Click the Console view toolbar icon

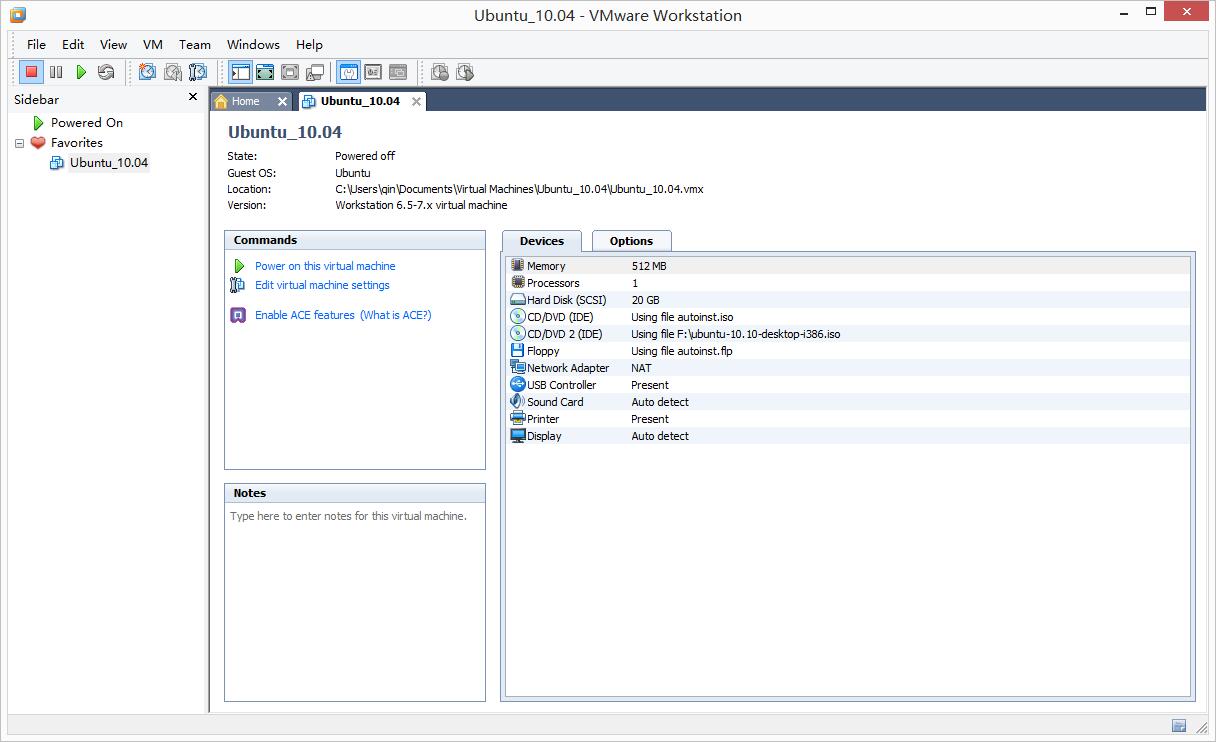pos(398,72)
